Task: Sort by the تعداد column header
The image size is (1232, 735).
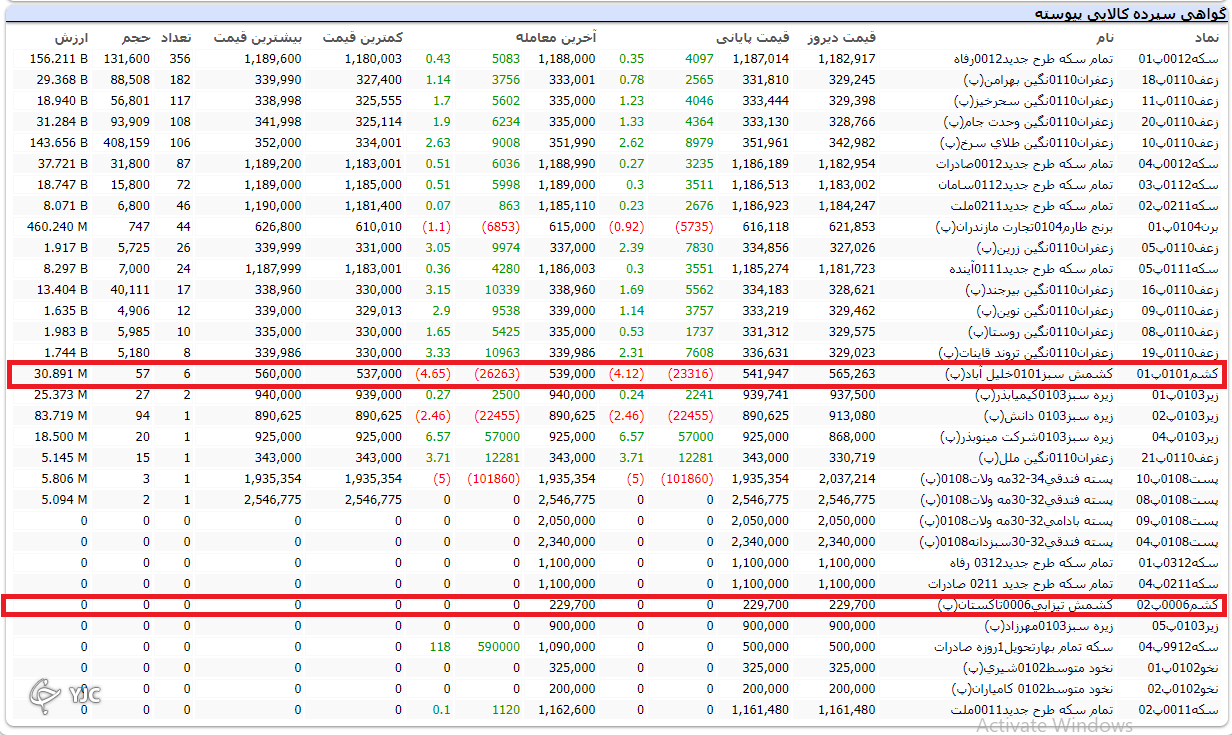Action: (176, 37)
